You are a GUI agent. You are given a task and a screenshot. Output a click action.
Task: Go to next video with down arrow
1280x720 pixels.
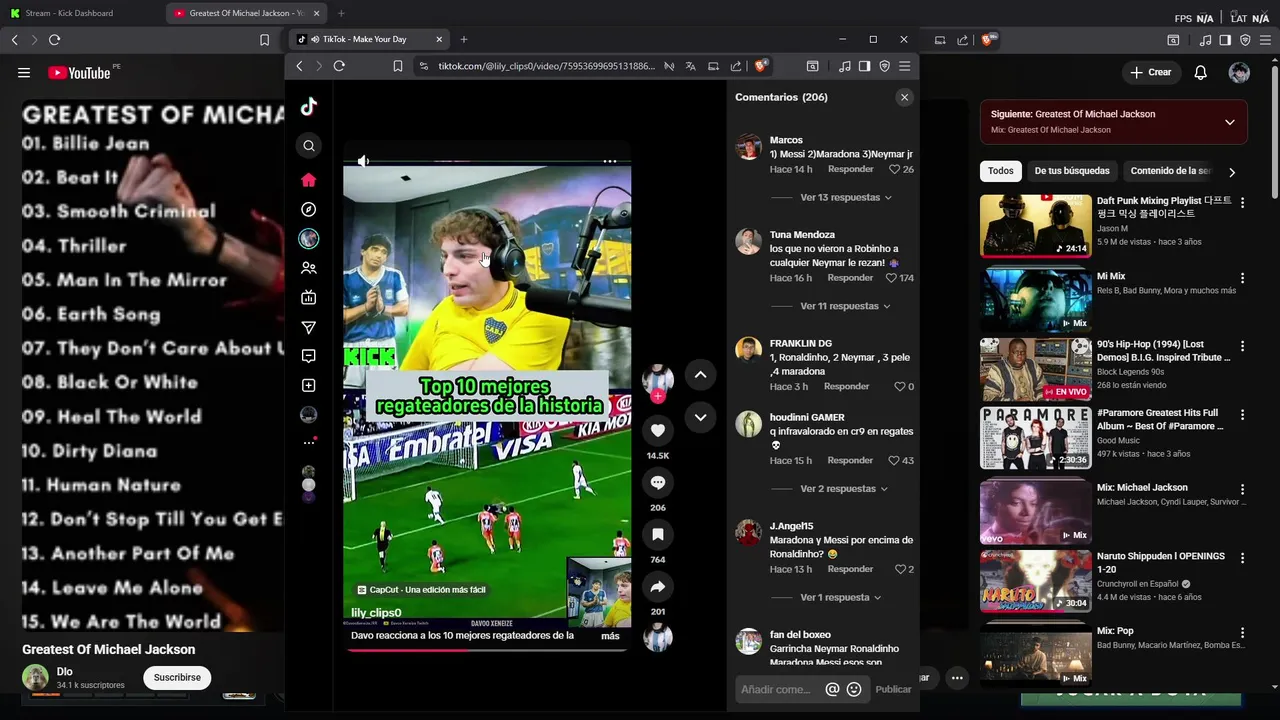pos(701,417)
